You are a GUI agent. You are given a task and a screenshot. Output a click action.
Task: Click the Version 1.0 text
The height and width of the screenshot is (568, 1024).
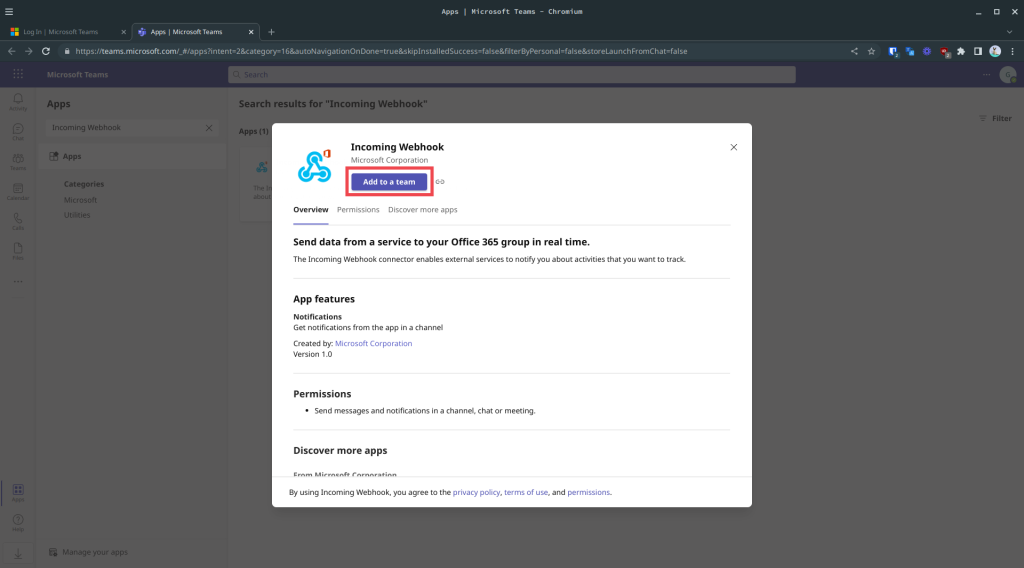[312, 355]
